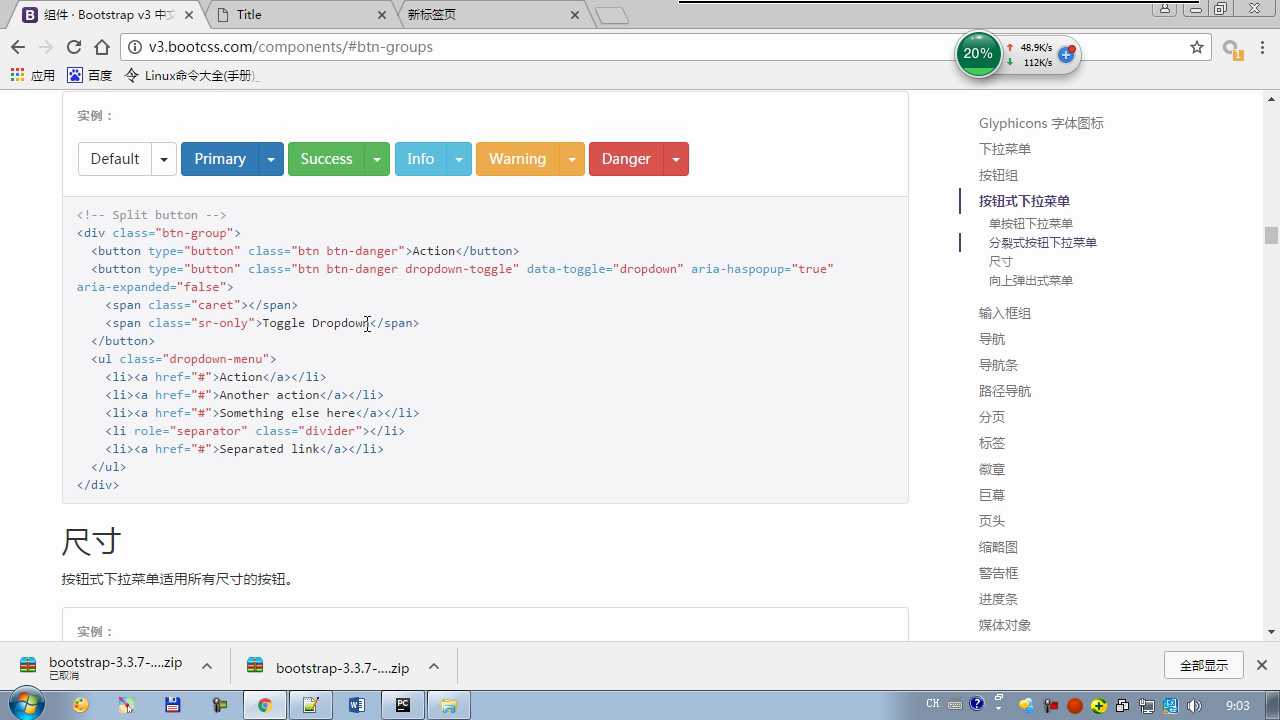Open the 应用 apps shortcut in bookmarks bar

(x=32, y=75)
